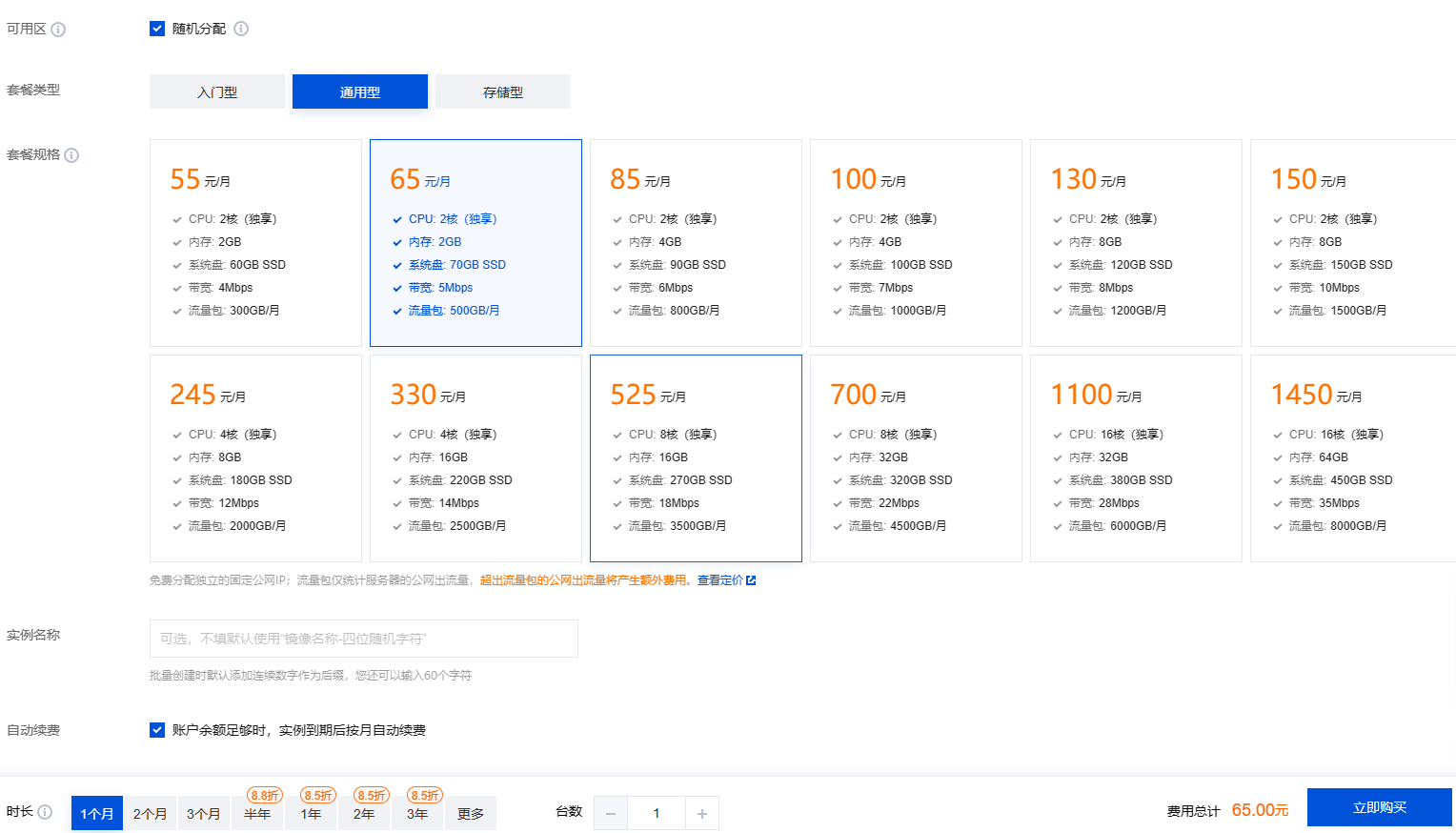The image size is (1456, 833).
Task: Decrease server count with minus button
Action: [611, 814]
